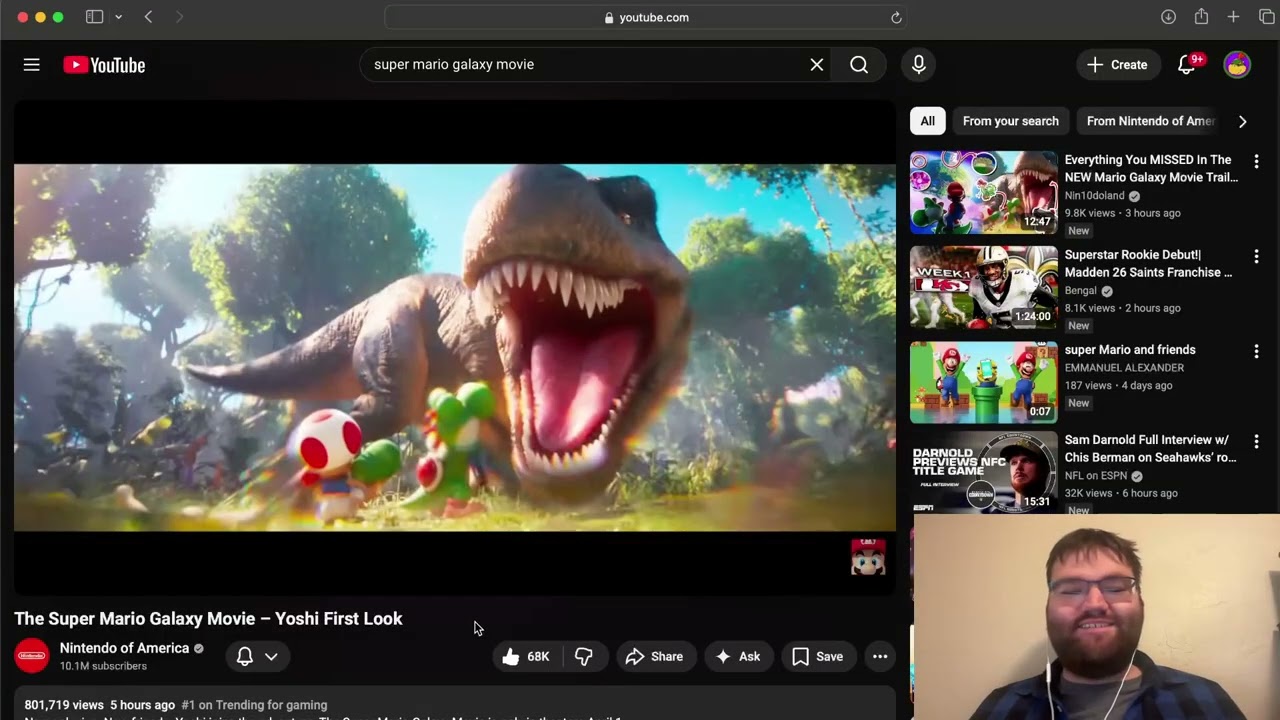Show more filter chips with the arrow
Image resolution: width=1280 pixels, height=720 pixels.
point(1242,121)
